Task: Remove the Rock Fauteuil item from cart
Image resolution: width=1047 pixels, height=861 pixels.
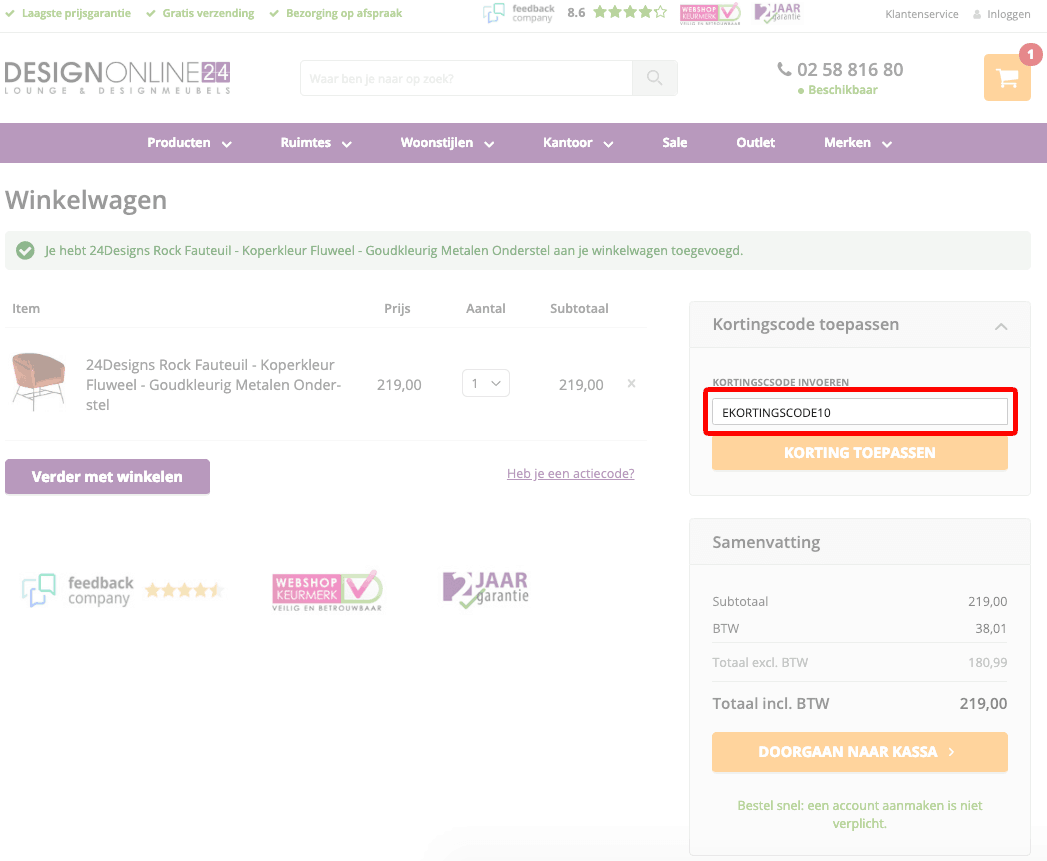Action: point(631,383)
